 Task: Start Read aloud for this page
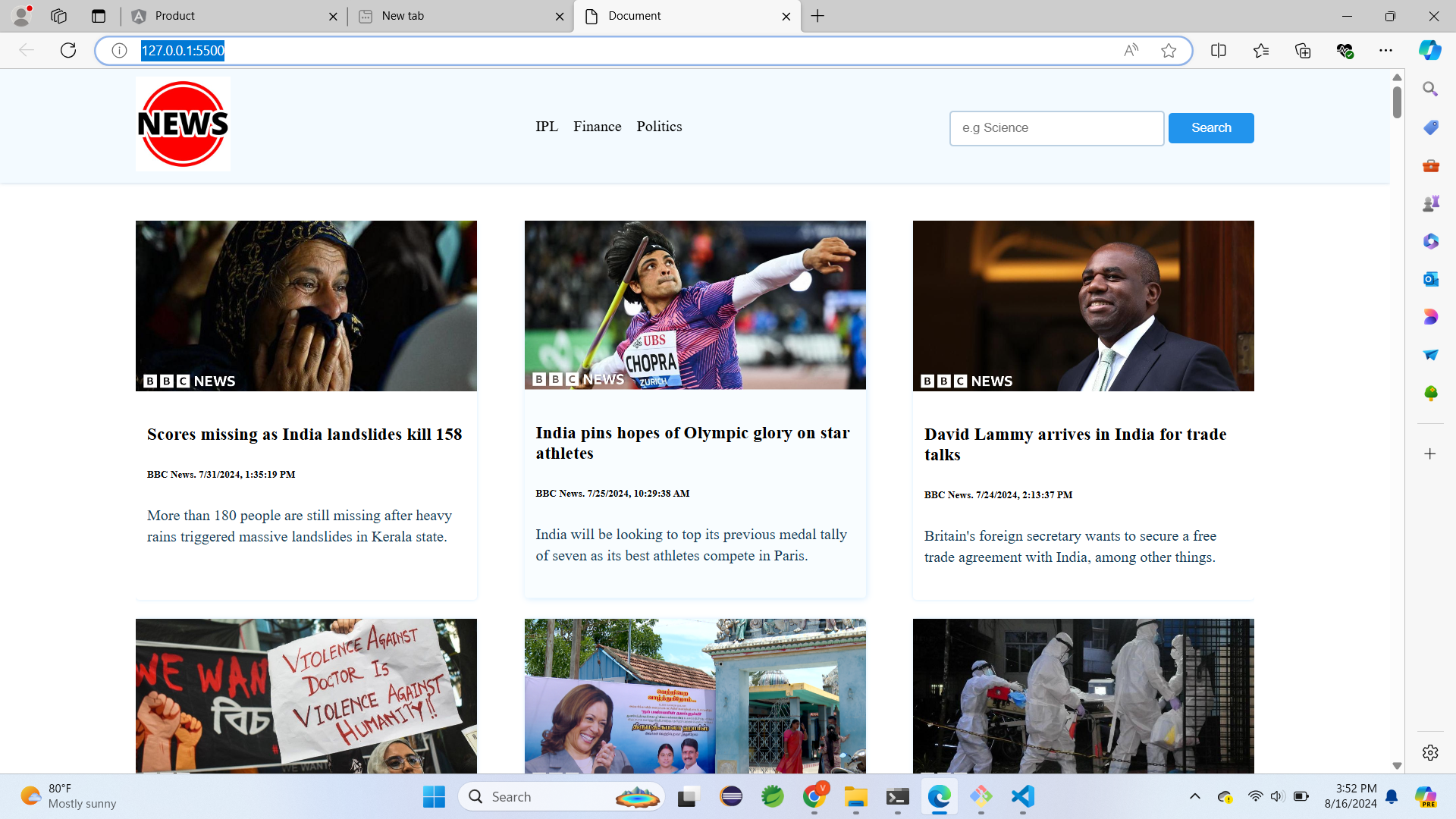[x=1131, y=50]
